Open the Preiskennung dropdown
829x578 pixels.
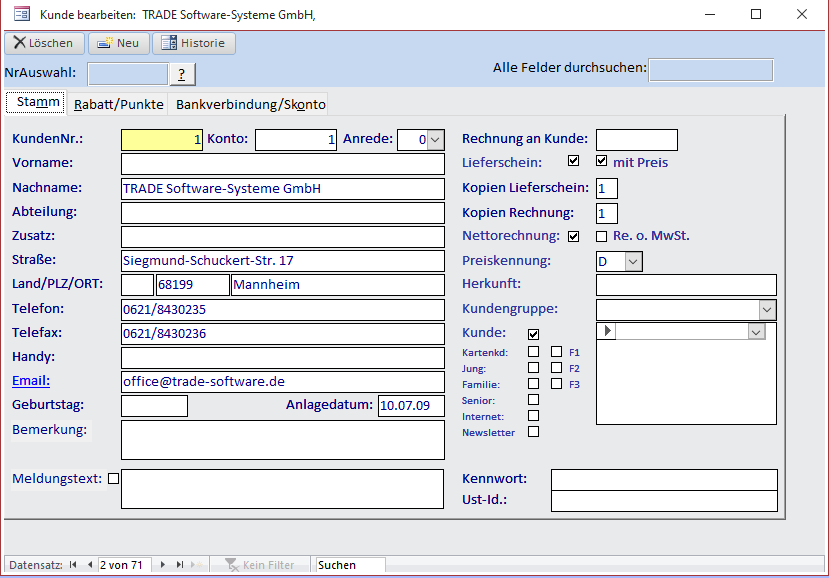pos(633,261)
